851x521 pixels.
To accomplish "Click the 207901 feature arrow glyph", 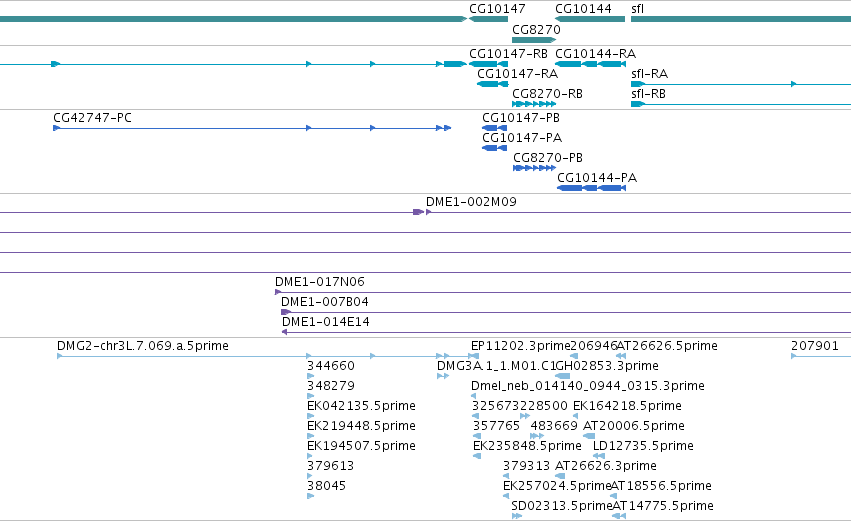I will [794, 356].
